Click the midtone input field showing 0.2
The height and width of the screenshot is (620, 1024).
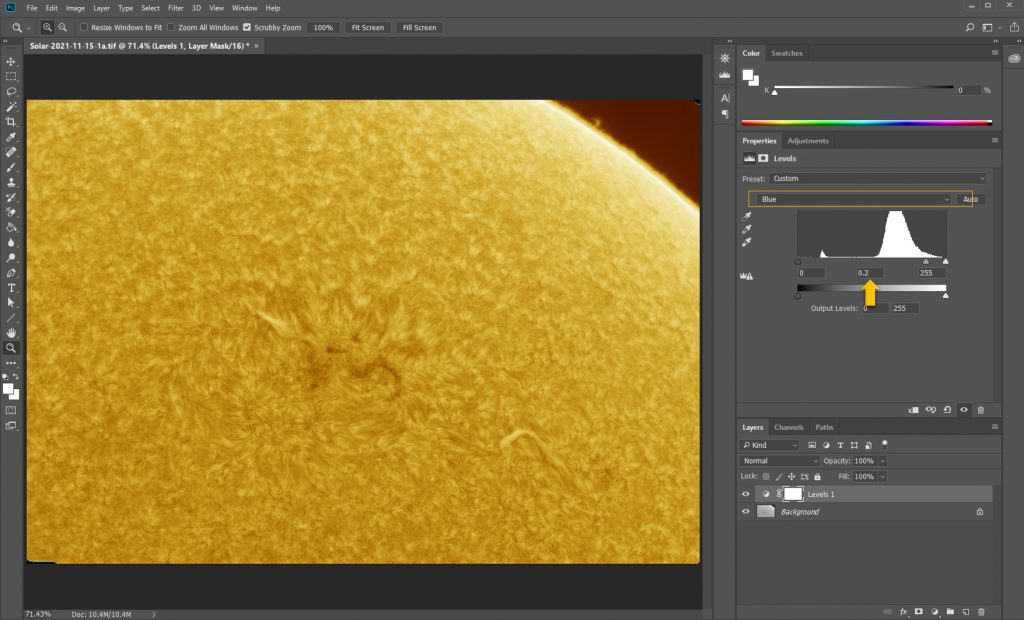(869, 273)
